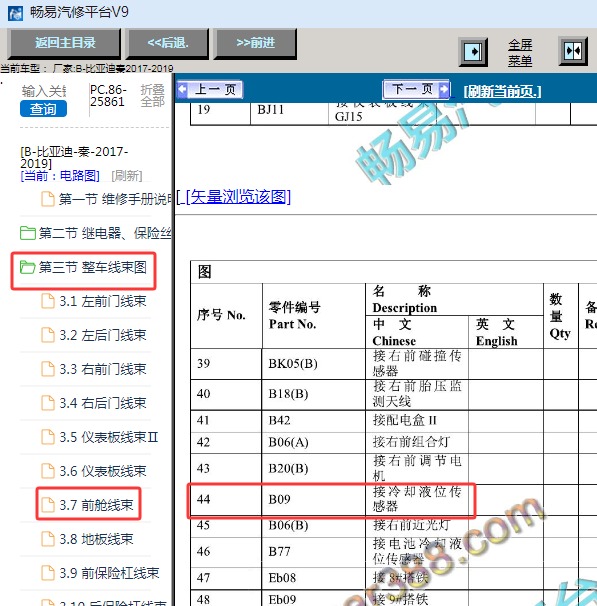Click the 查询 search button
Image resolution: width=597 pixels, height=606 pixels.
[43, 109]
